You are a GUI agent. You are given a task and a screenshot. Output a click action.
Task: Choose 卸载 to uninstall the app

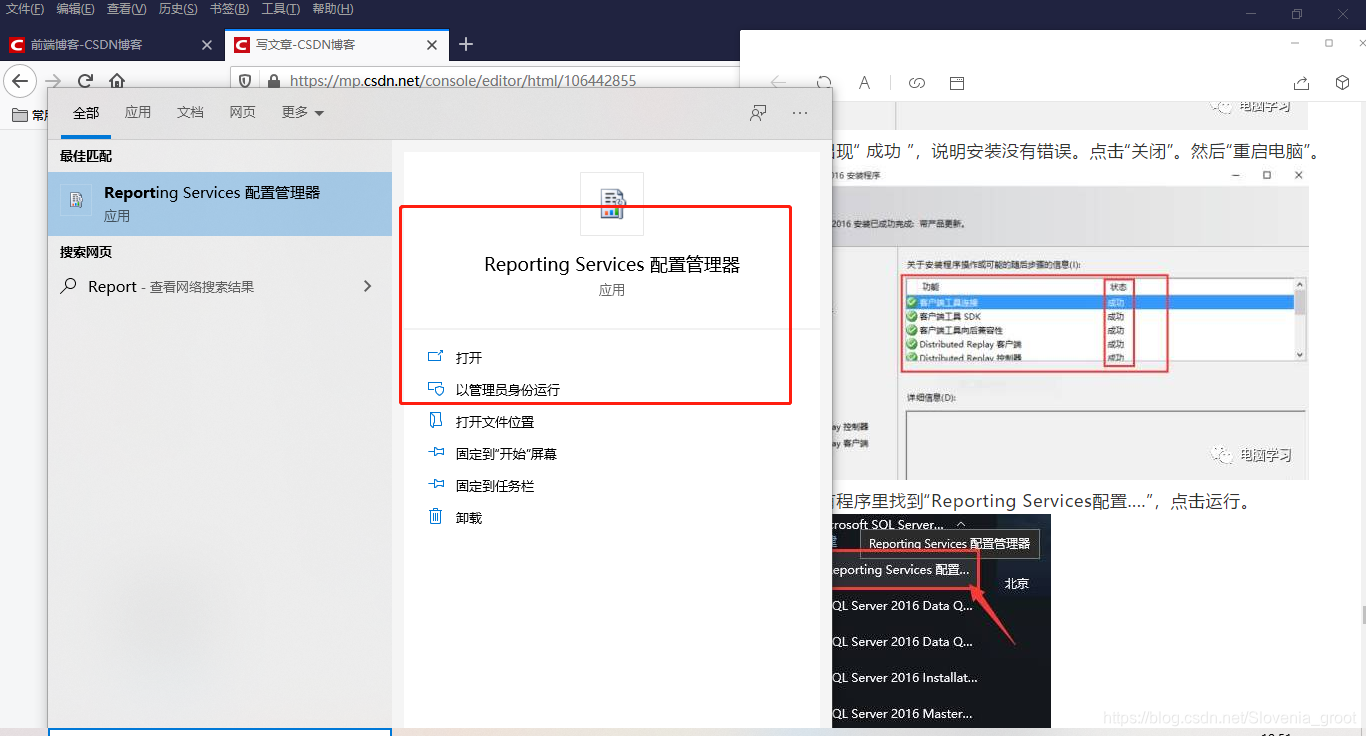point(469,518)
